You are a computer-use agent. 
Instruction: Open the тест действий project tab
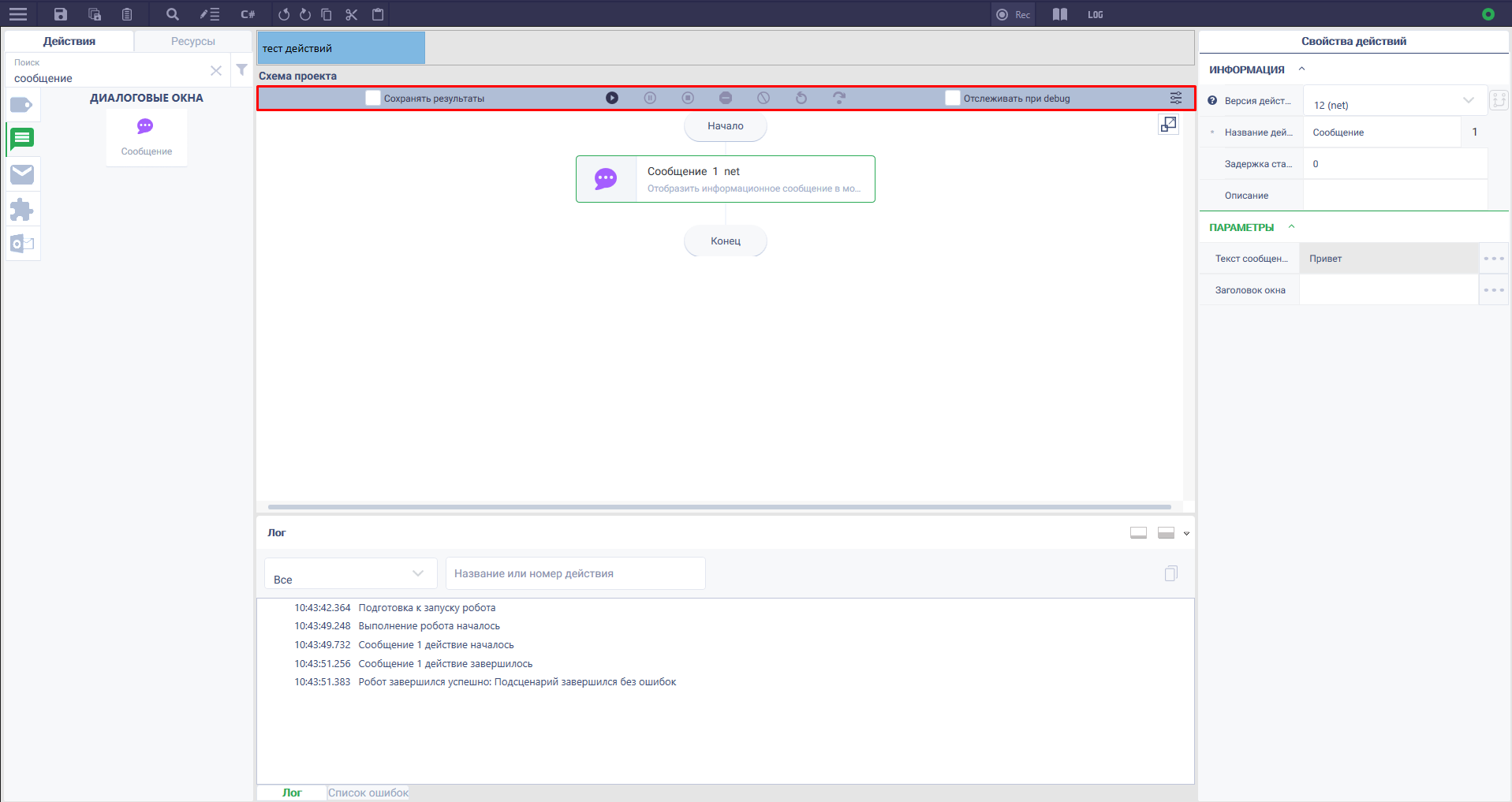click(341, 48)
